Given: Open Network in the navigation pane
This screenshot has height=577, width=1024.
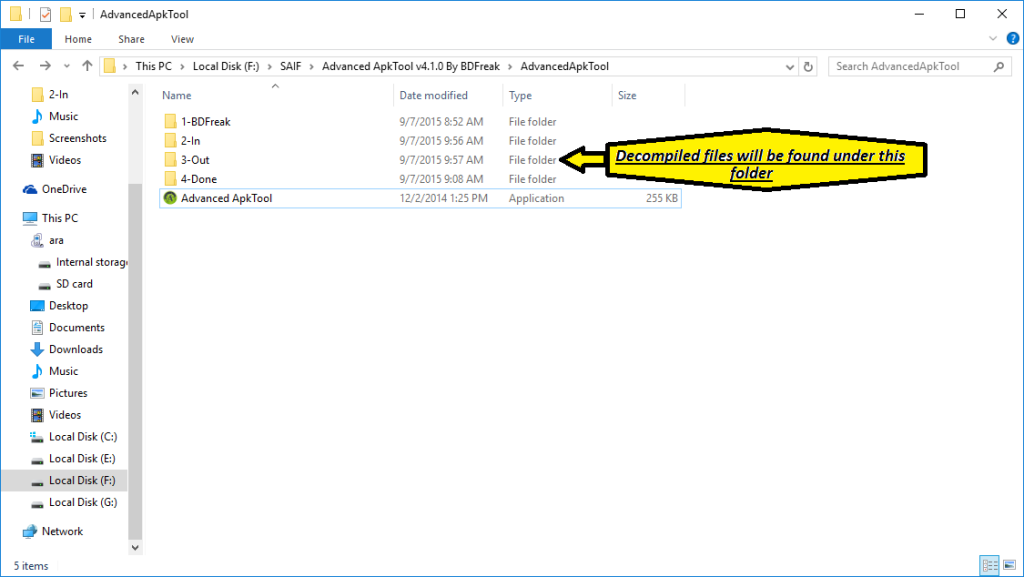Looking at the screenshot, I should click(62, 531).
